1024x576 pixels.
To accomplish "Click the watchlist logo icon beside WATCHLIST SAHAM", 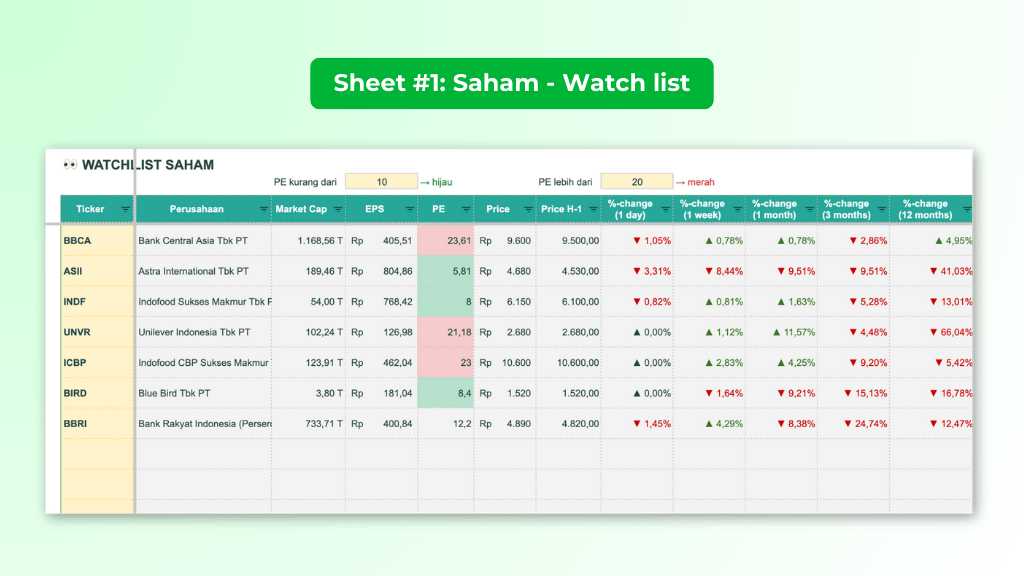I will pyautogui.click(x=69, y=164).
